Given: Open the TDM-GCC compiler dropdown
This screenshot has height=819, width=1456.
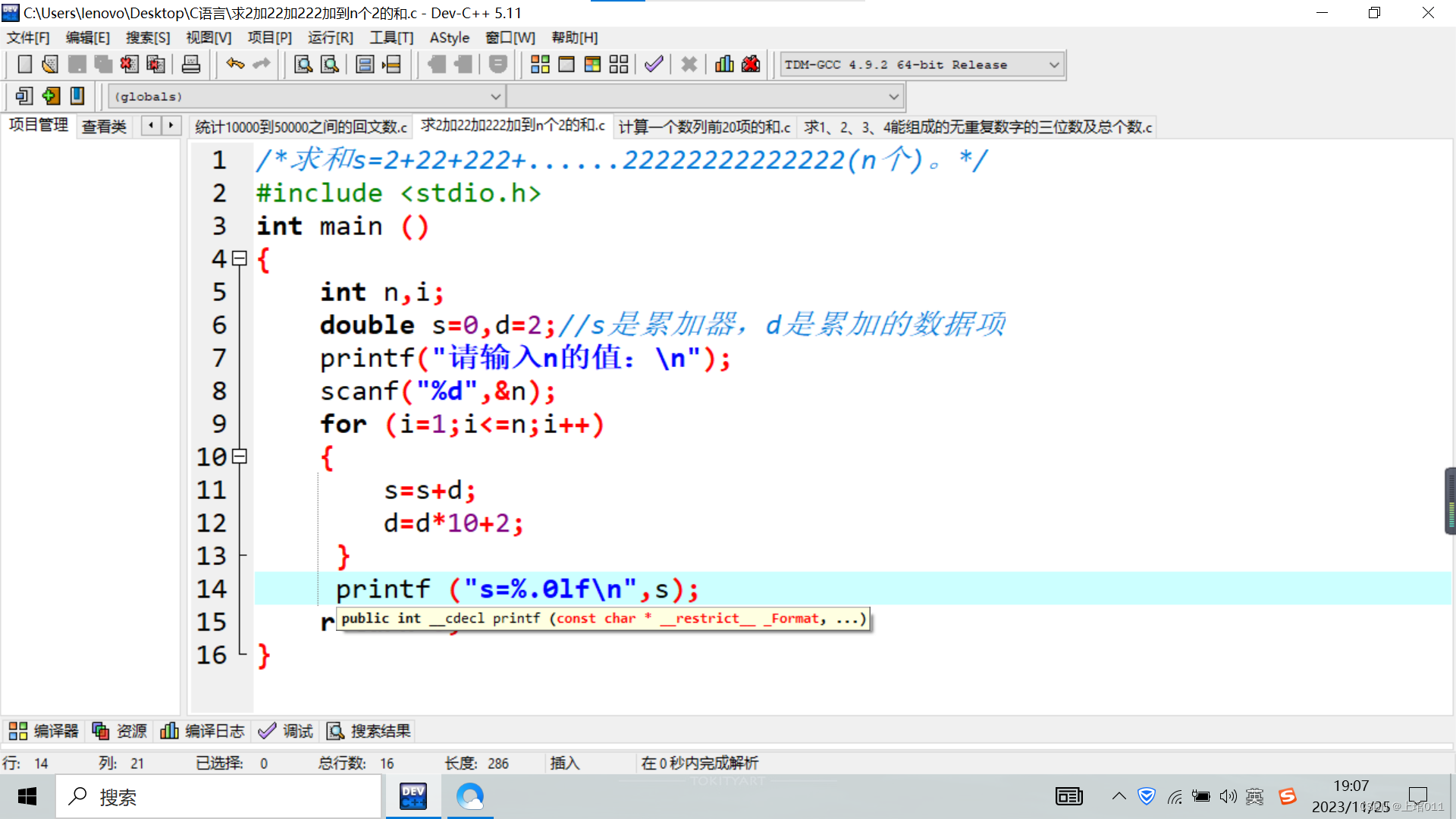Looking at the screenshot, I should (1053, 65).
